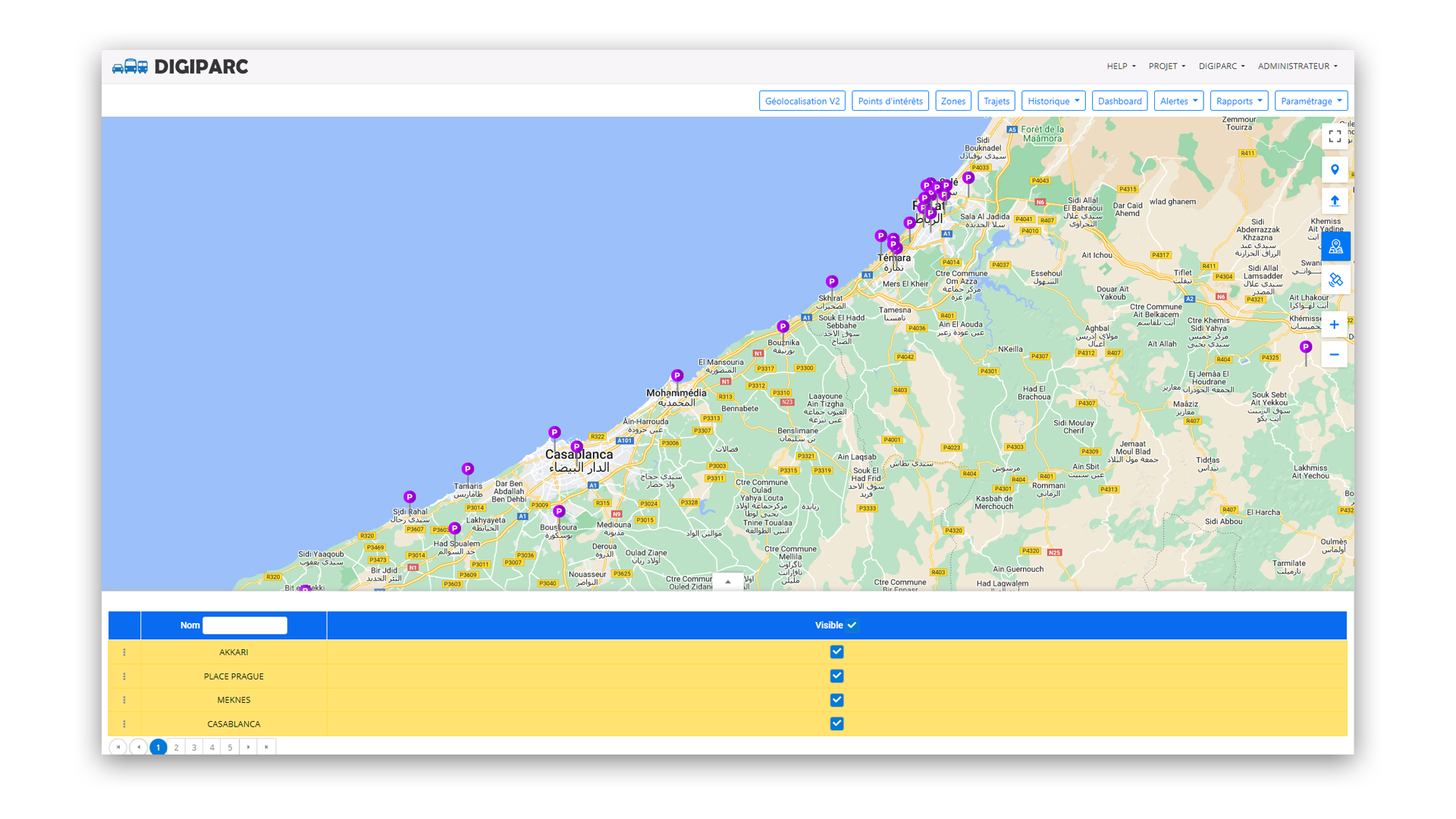
Task: Switch to the satellite view icon
Action: pyautogui.click(x=1335, y=280)
